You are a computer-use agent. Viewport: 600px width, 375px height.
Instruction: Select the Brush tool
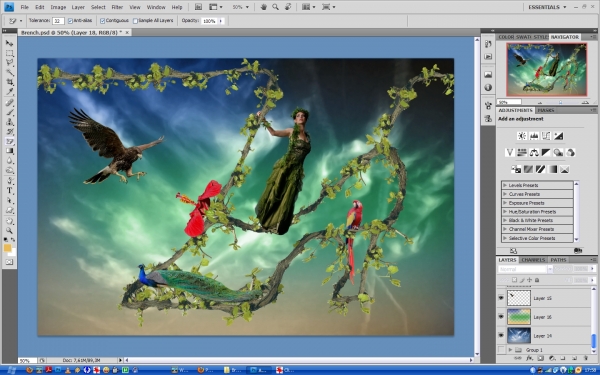coord(10,112)
